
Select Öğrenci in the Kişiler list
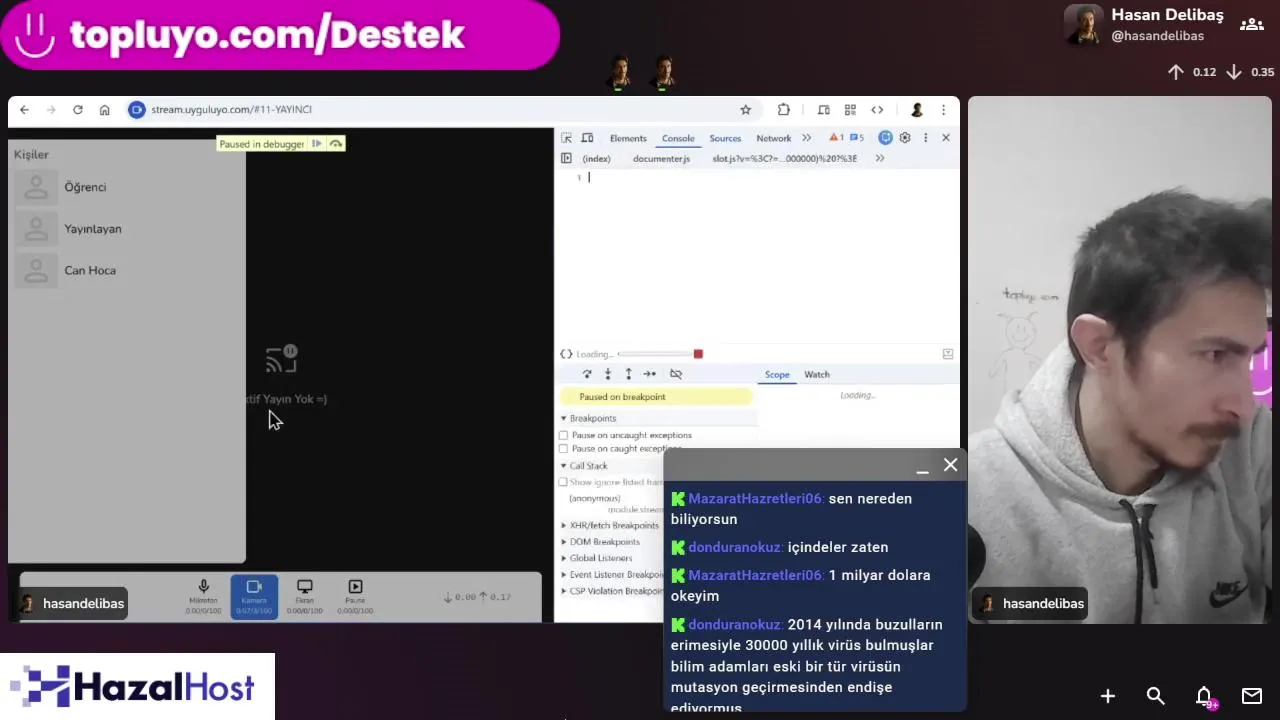128,187
